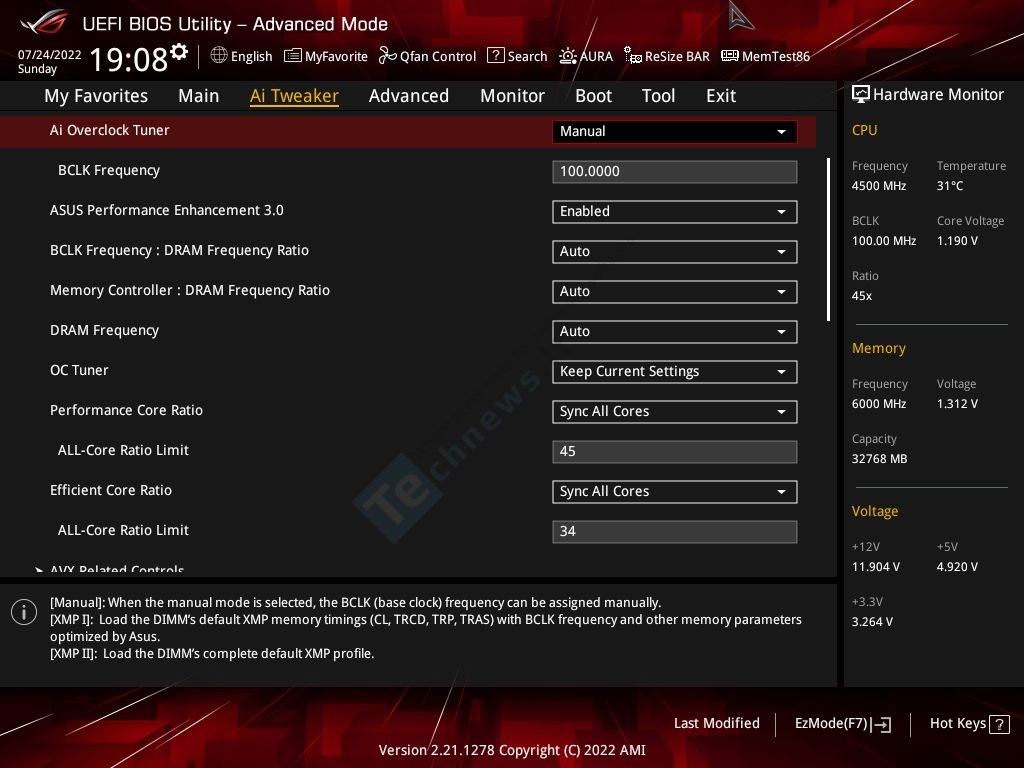Click the ReSize BAR icon

(x=633, y=56)
